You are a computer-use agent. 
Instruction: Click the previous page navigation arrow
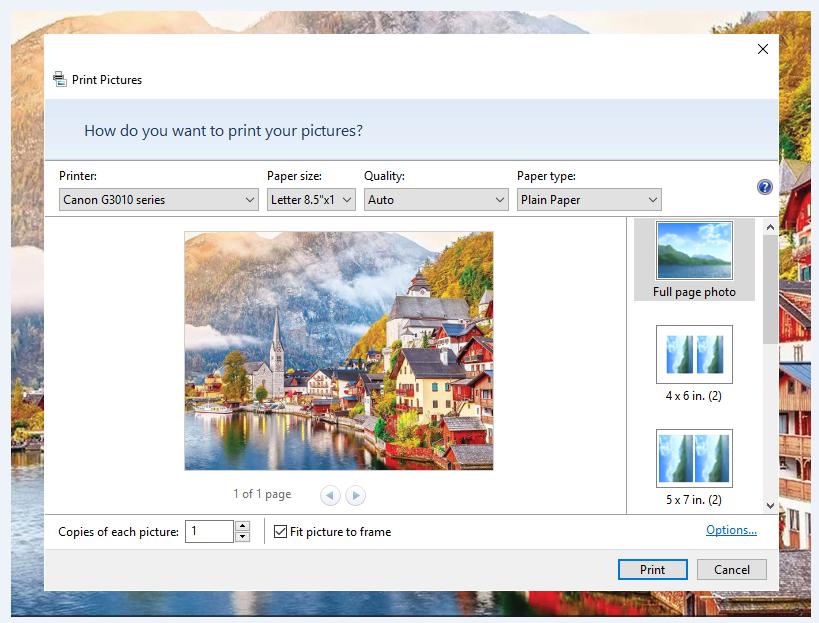pyautogui.click(x=330, y=495)
